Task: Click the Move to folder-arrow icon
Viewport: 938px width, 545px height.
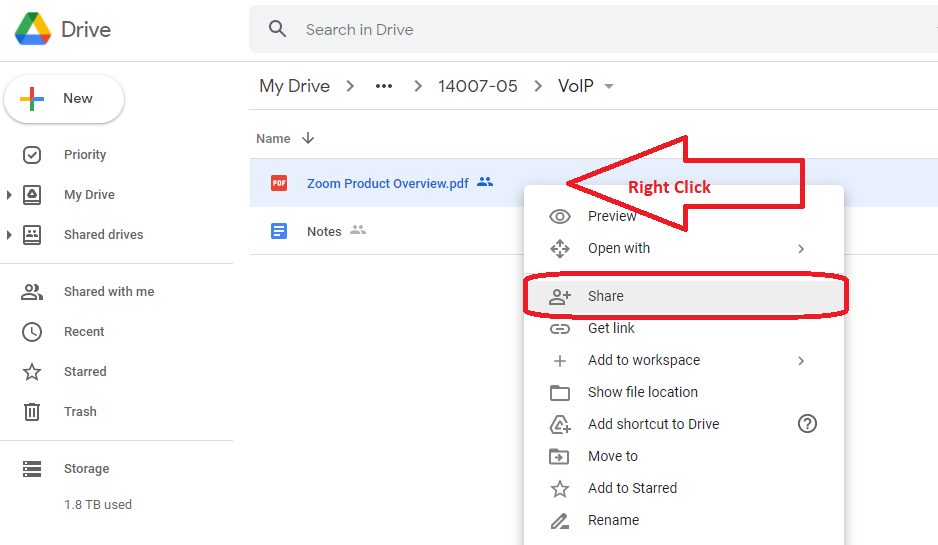Action: pos(559,456)
